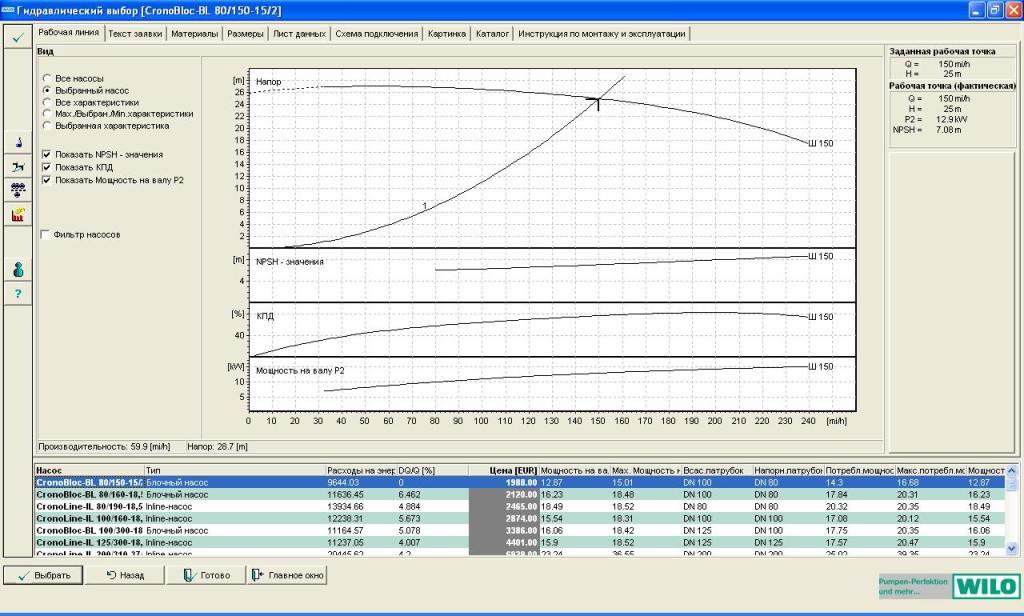Uncheck 'Показать КПД' checkbox
1024x616 pixels.
(46, 167)
